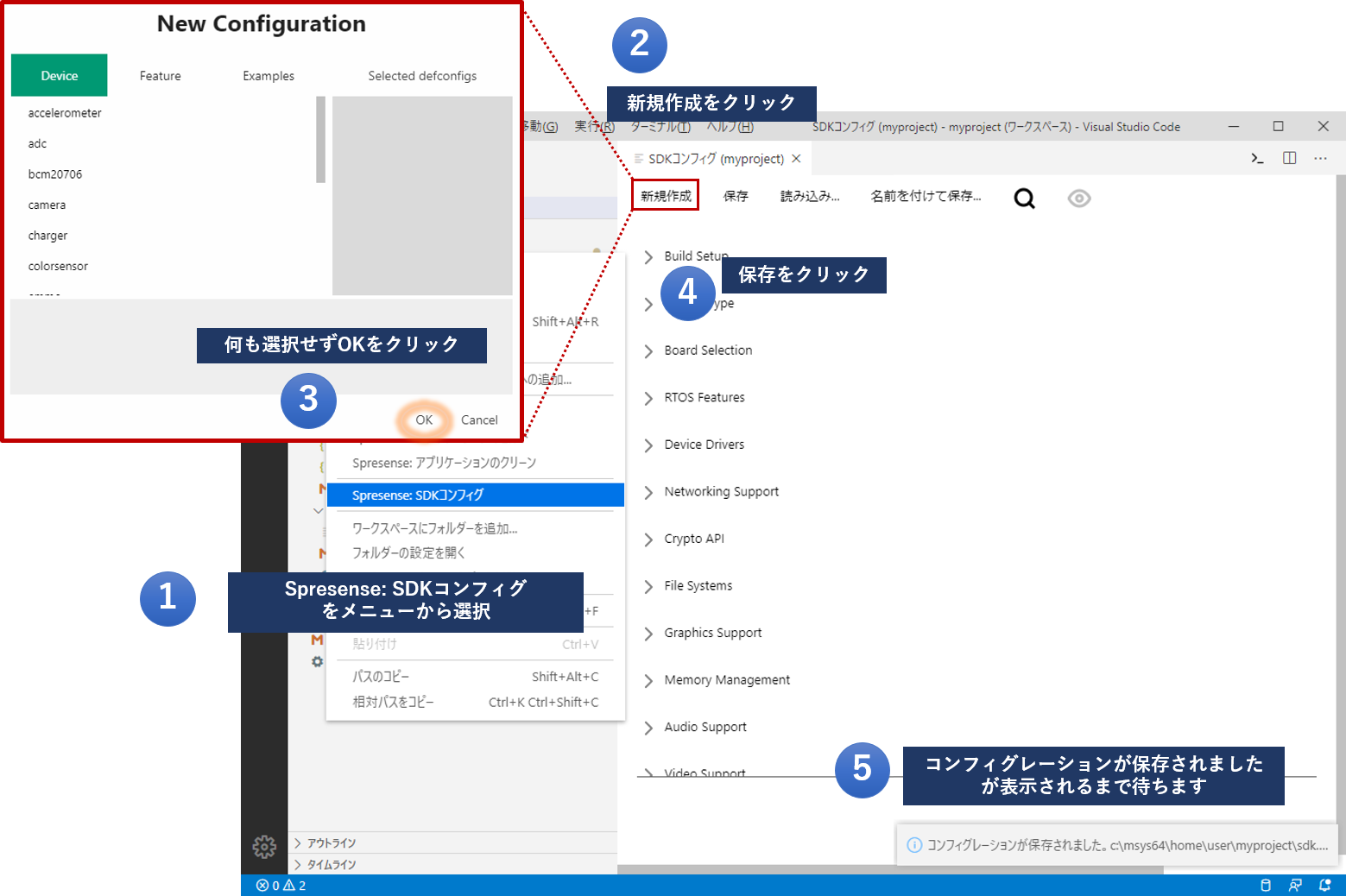
Task: Click the errors and warnings status indicator
Action: tap(281, 885)
